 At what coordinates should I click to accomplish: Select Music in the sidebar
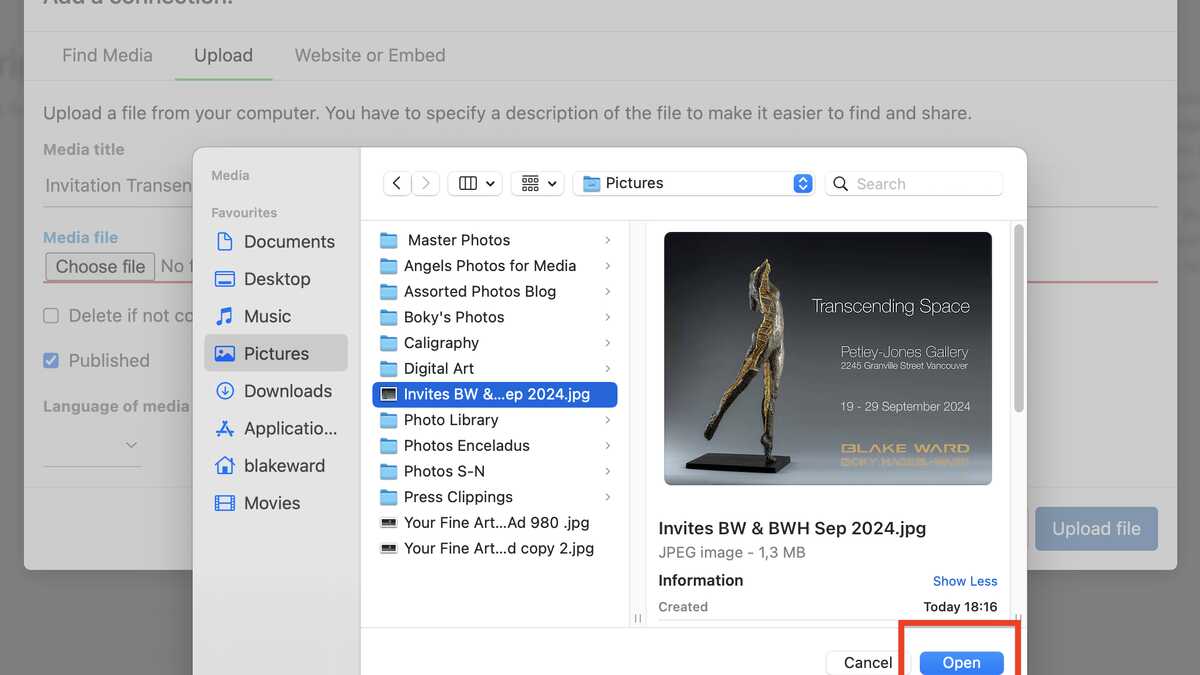click(276, 316)
